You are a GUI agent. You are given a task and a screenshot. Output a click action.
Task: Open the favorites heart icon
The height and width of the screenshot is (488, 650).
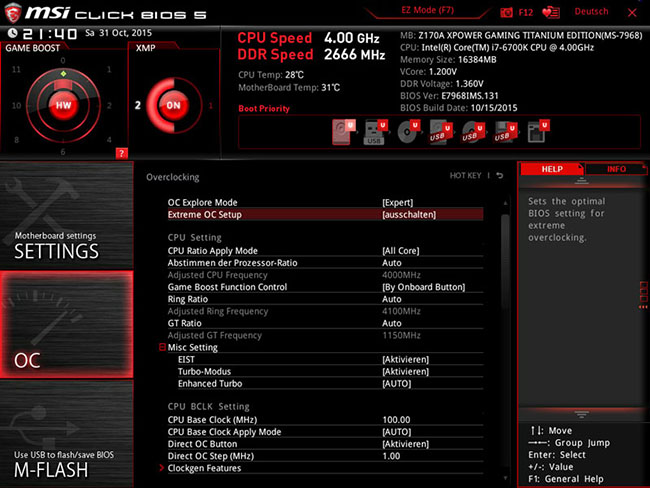coord(551,12)
